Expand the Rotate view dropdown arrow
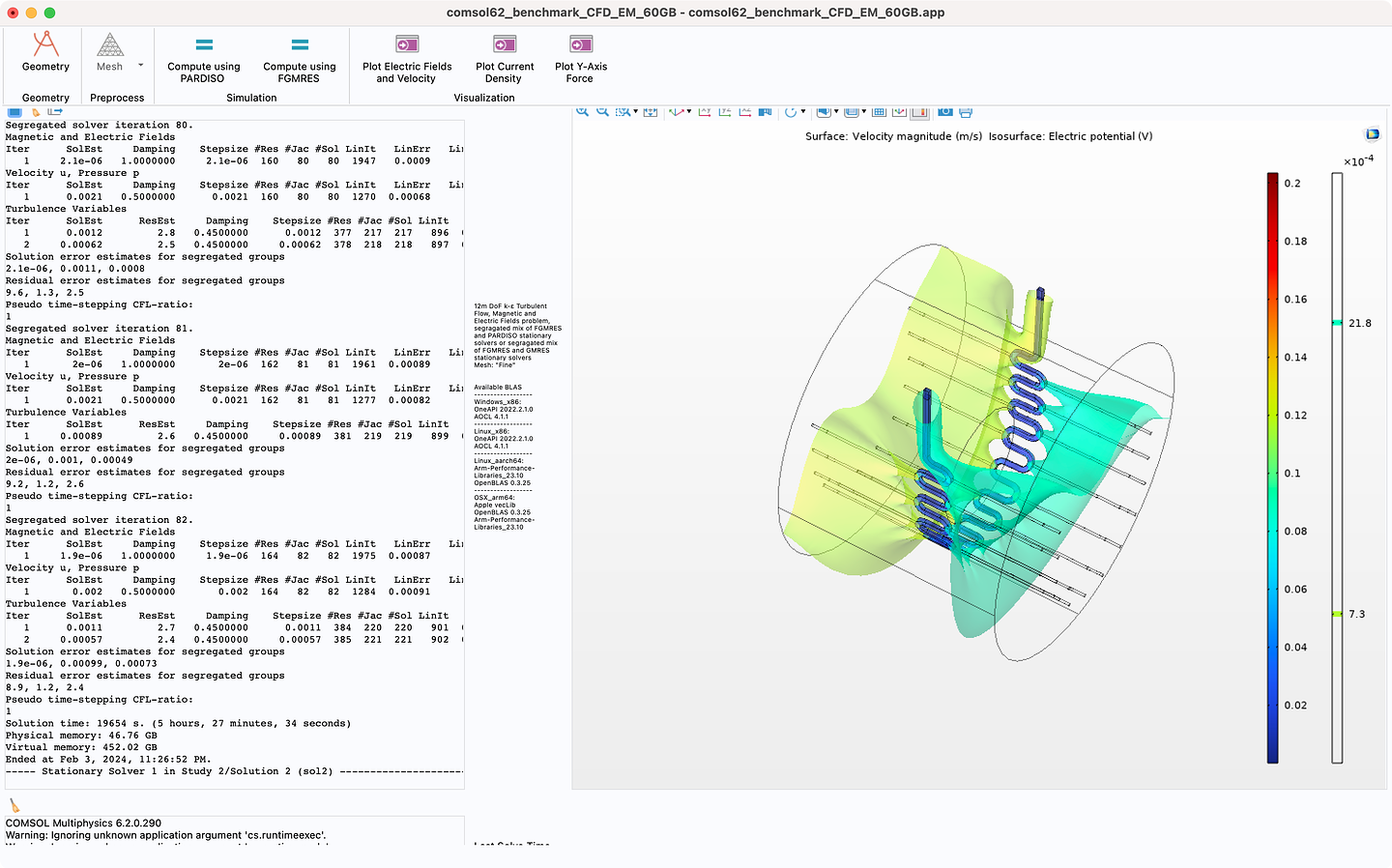The width and height of the screenshot is (1392, 868). (x=802, y=112)
